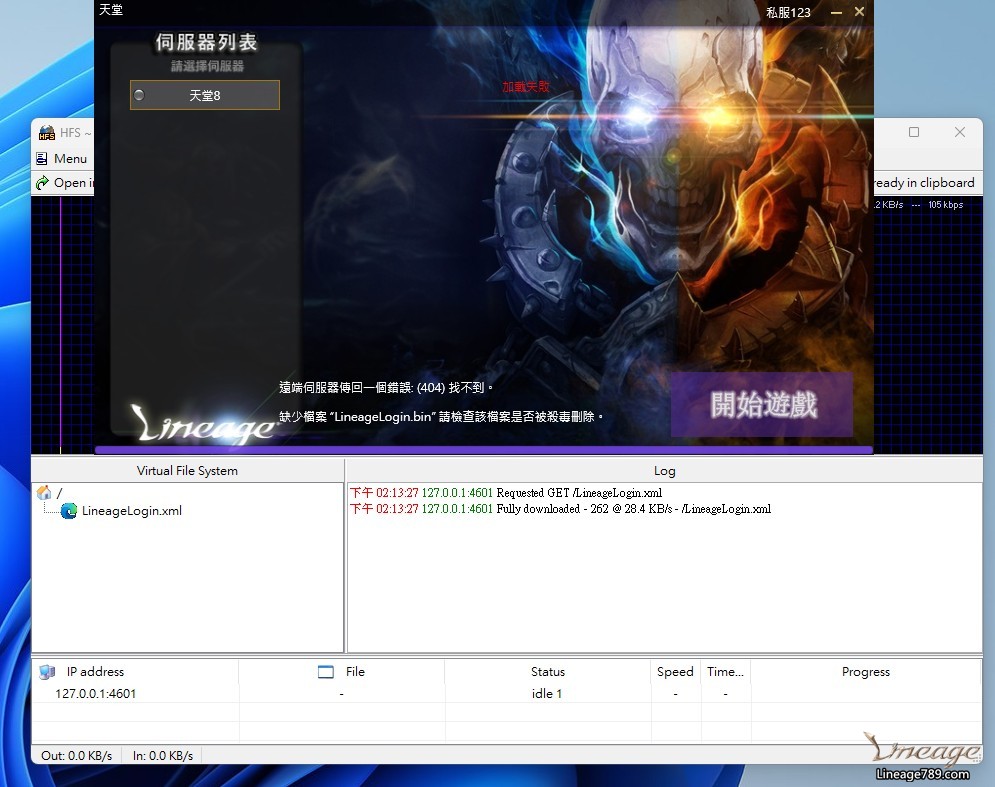This screenshot has height=787, width=995.
Task: Click the 加載失敗 red error text
Action: point(525,86)
